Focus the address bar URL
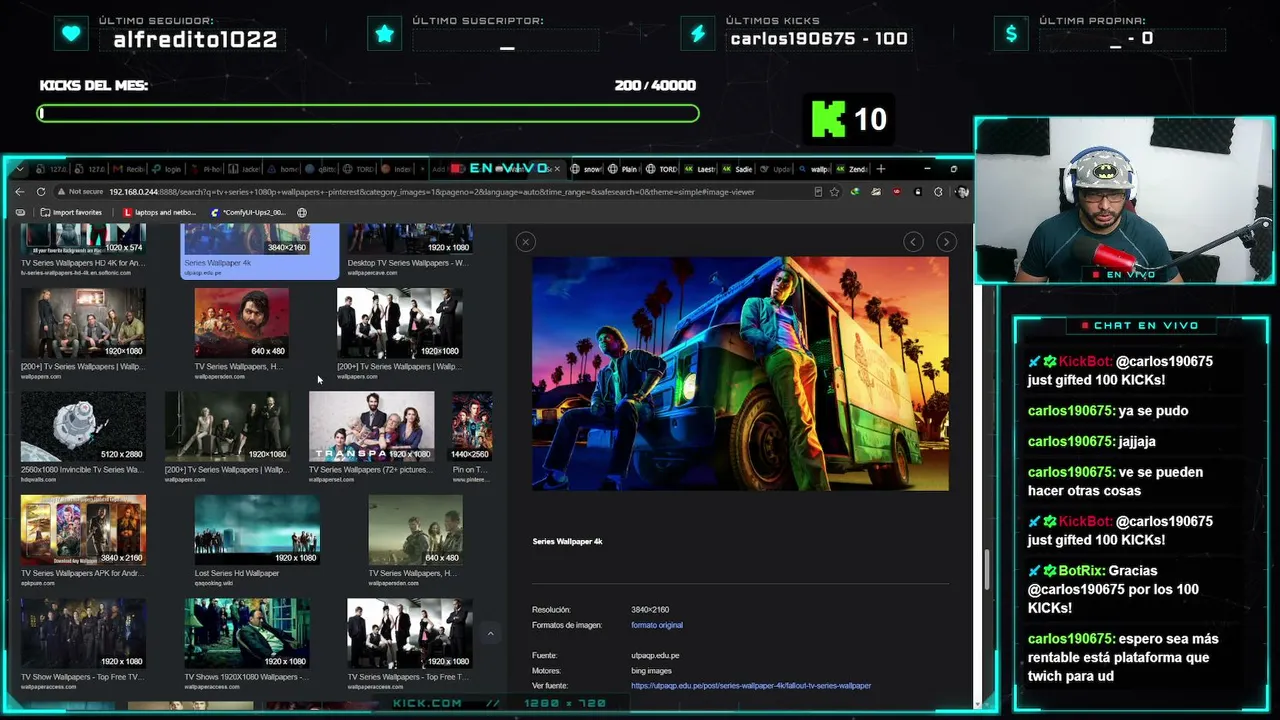Screen dimensions: 1280x720 (432, 192)
